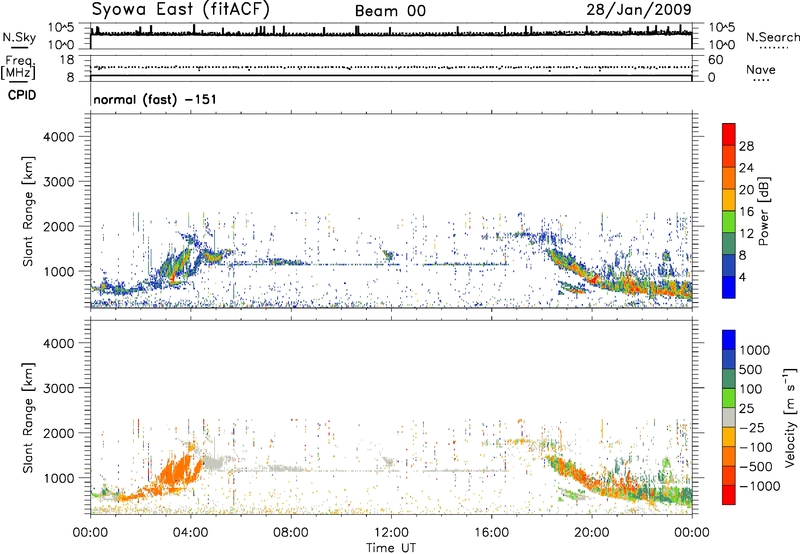
Task: Click the gray velocity patch near 05:00 UT
Action: 214,463
